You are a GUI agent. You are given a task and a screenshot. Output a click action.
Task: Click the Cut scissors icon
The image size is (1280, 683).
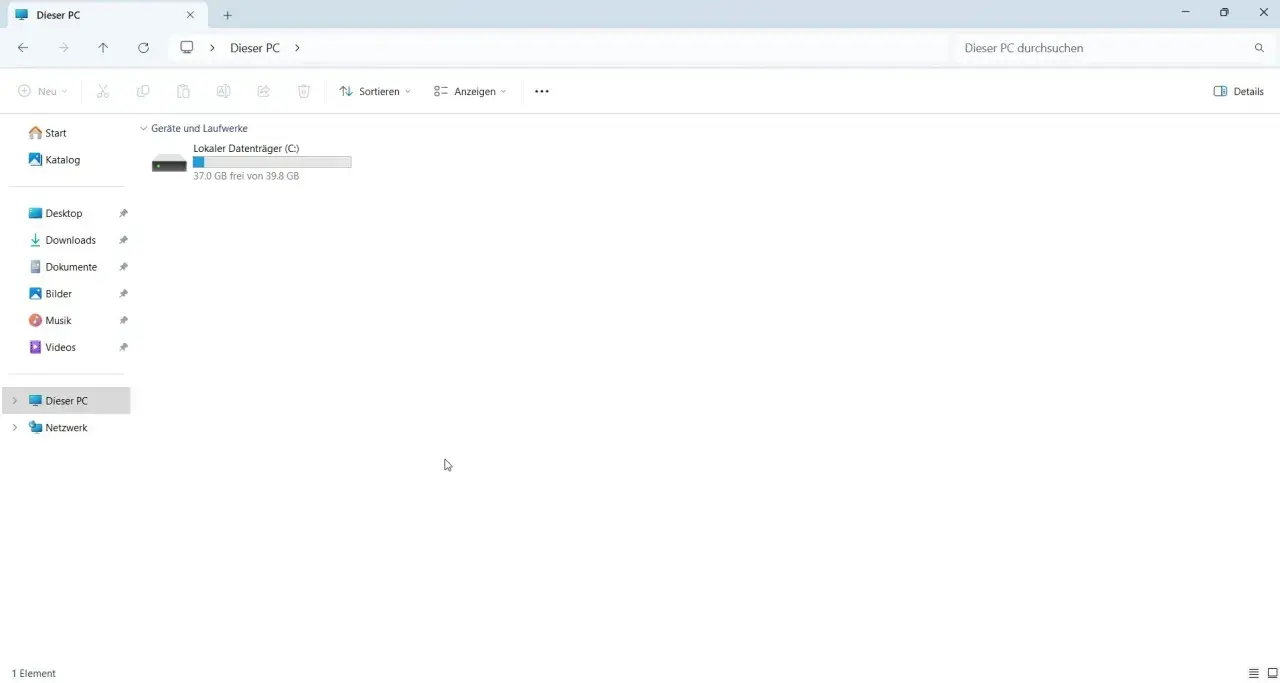click(x=103, y=91)
